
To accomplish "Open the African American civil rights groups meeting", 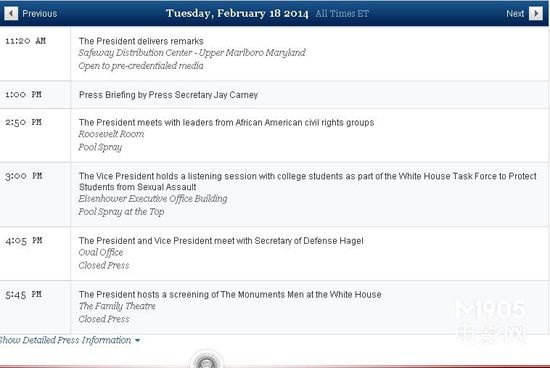I will (x=226, y=122).
